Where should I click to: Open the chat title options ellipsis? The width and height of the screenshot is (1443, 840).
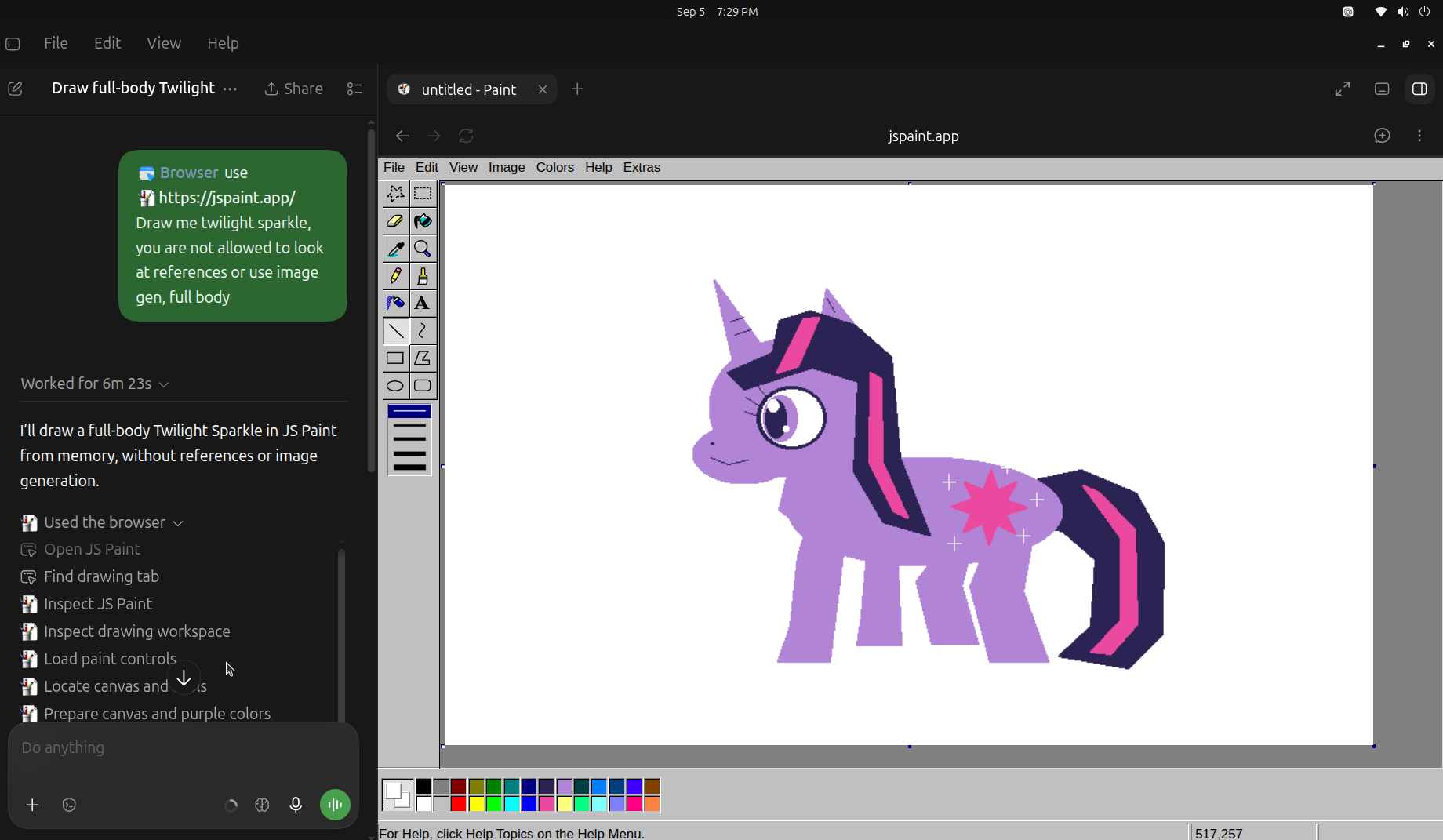[230, 89]
